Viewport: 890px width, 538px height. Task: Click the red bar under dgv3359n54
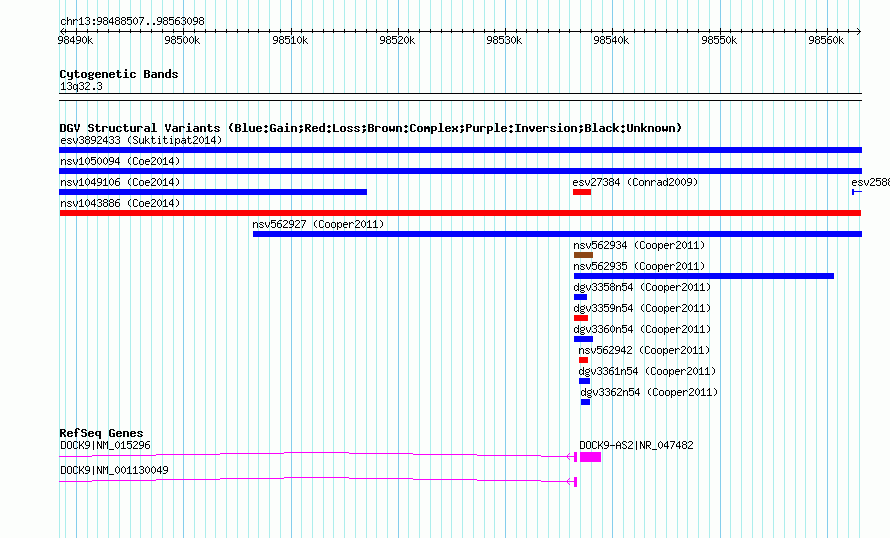581,318
